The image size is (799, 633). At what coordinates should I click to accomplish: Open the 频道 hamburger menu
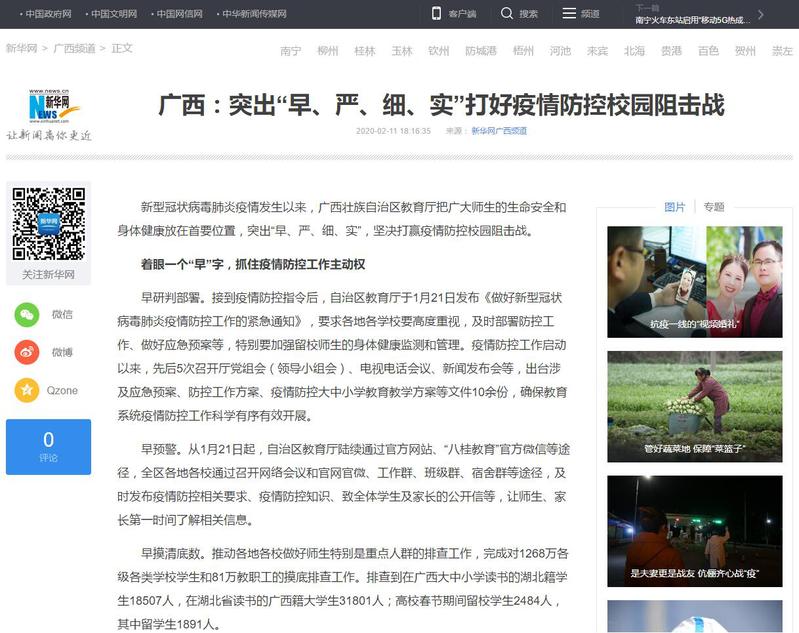(x=569, y=14)
